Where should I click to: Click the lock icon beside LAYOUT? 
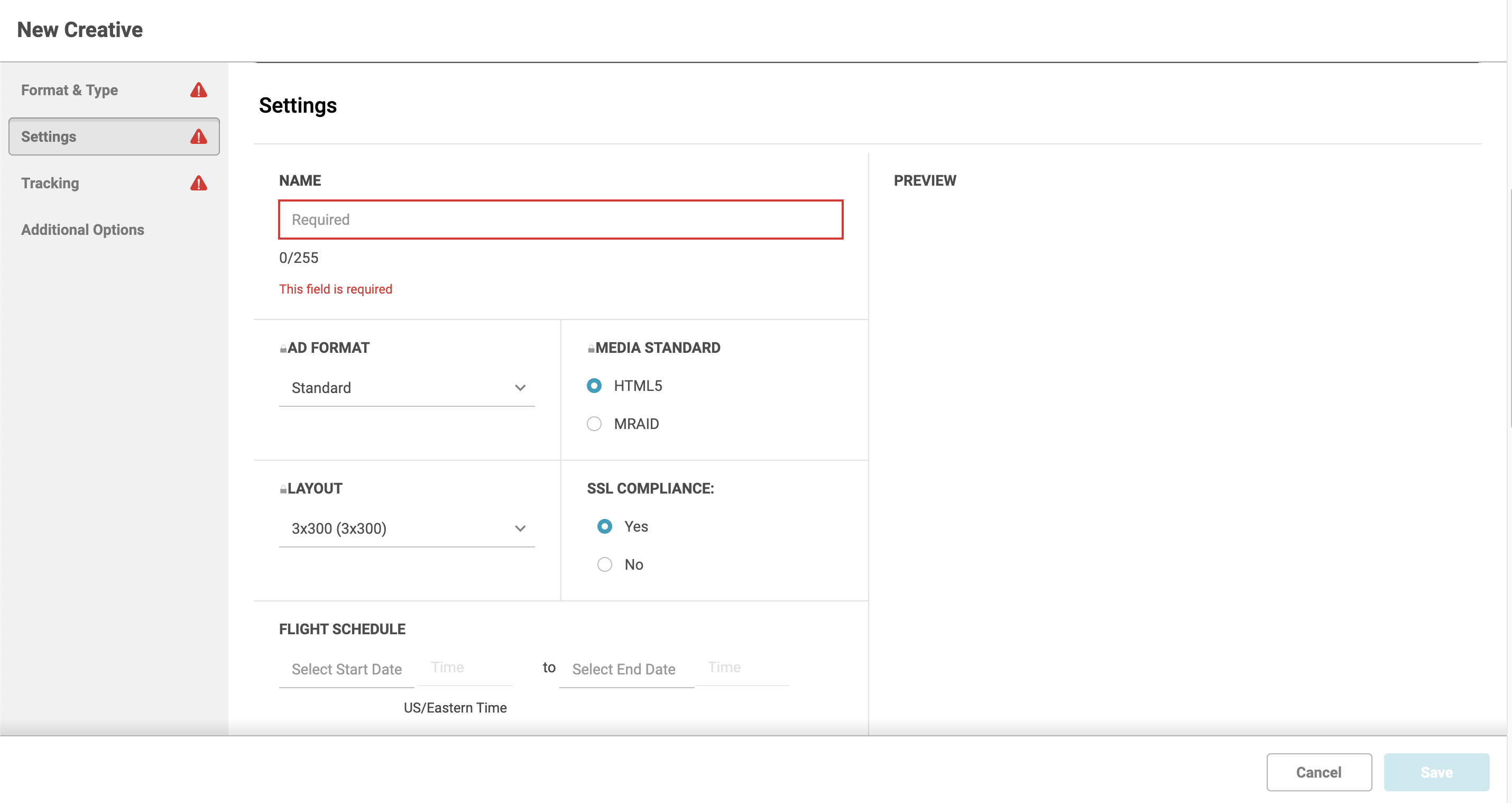283,489
